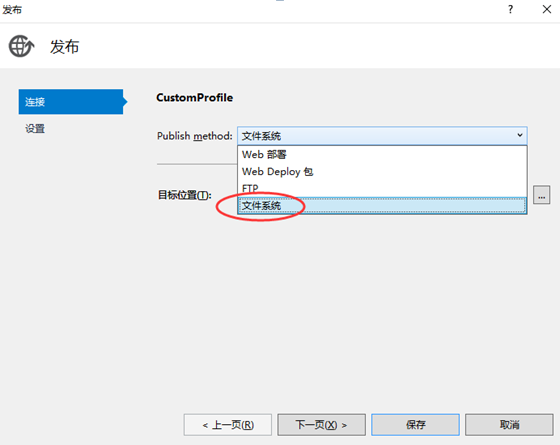This screenshot has width=560, height=445.
Task: Click the Publish method label
Action: click(x=195, y=136)
